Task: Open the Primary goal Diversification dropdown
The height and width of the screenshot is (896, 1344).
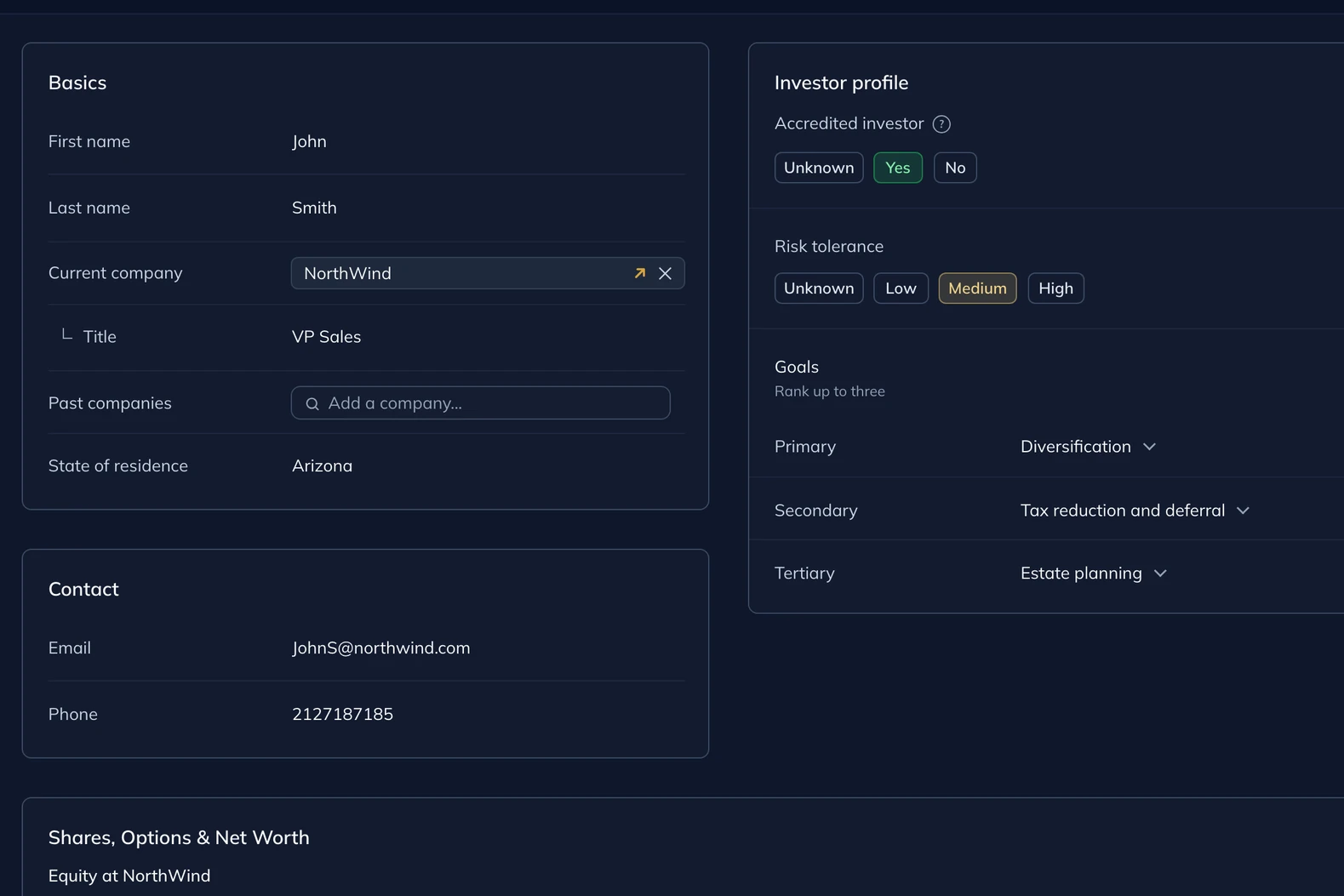Action: (1088, 447)
